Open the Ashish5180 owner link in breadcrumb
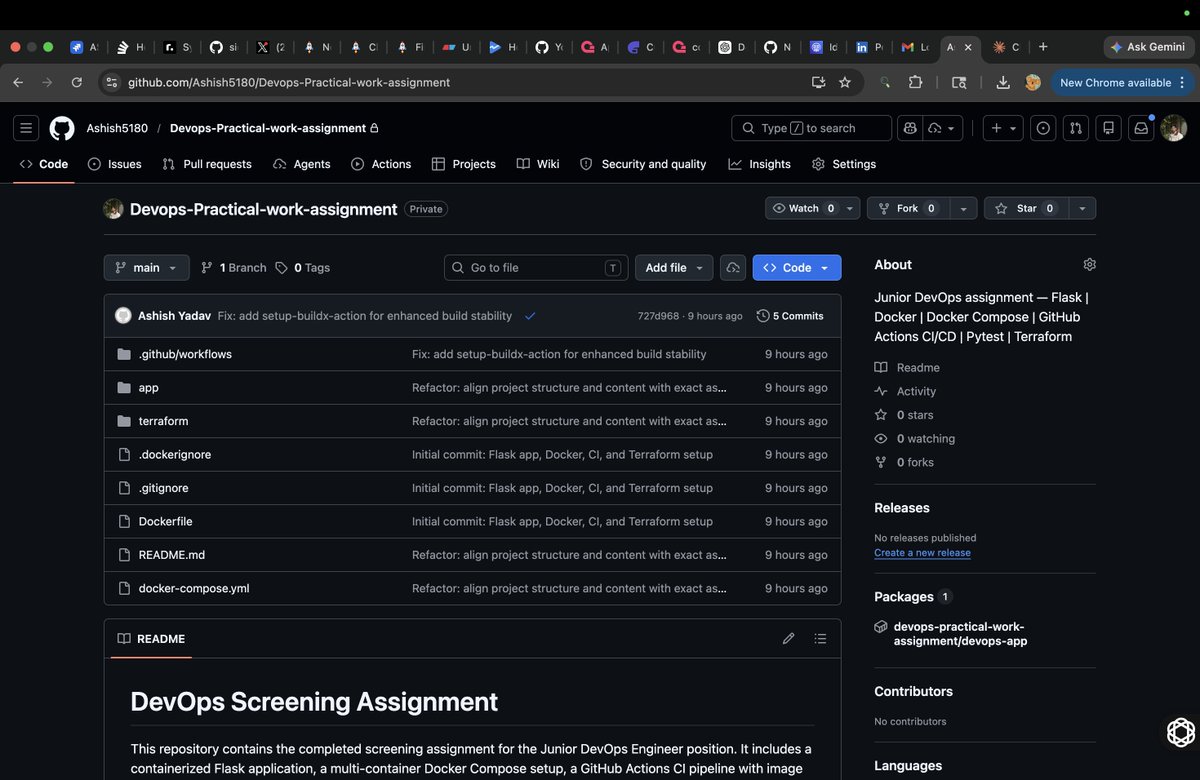Image resolution: width=1200 pixels, height=780 pixels. click(x=117, y=128)
